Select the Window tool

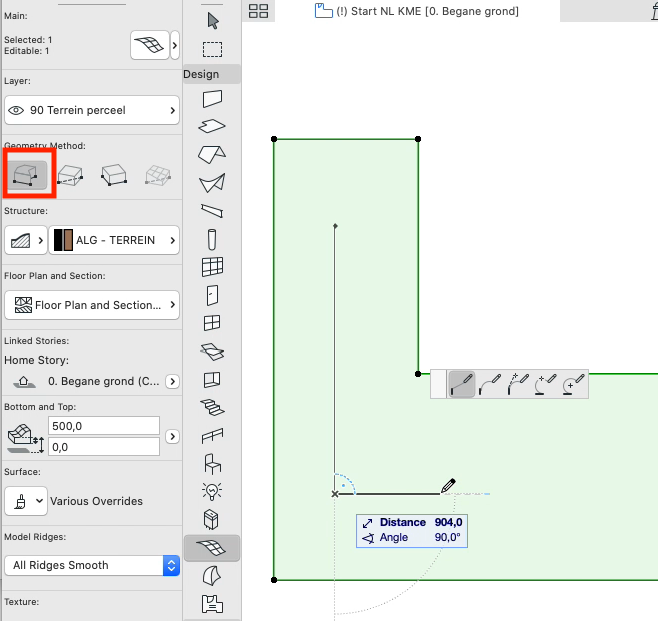tap(212, 323)
